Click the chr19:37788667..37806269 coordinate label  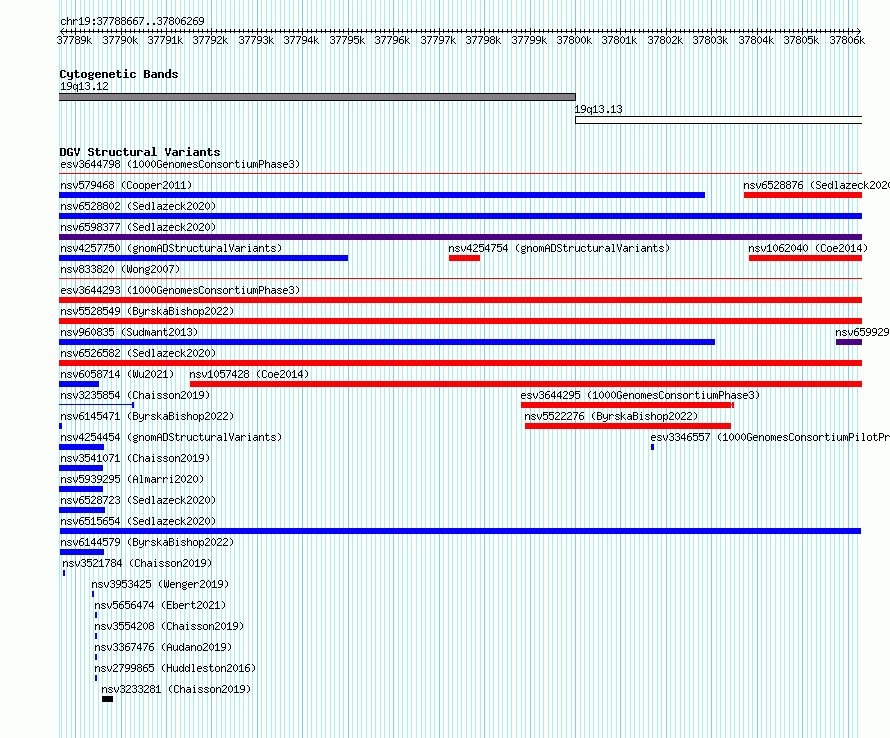tap(132, 21)
